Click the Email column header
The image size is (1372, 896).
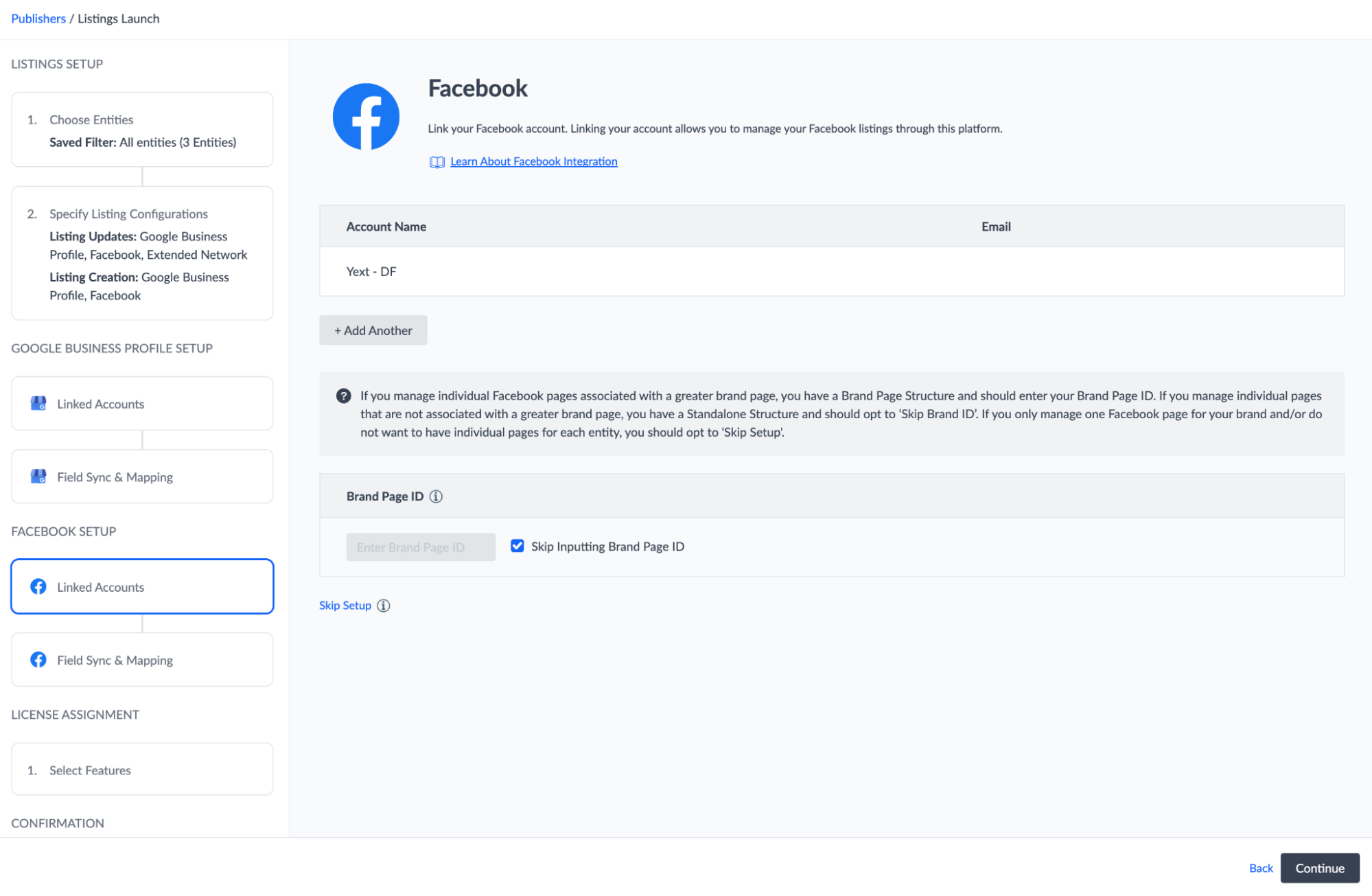click(x=996, y=227)
